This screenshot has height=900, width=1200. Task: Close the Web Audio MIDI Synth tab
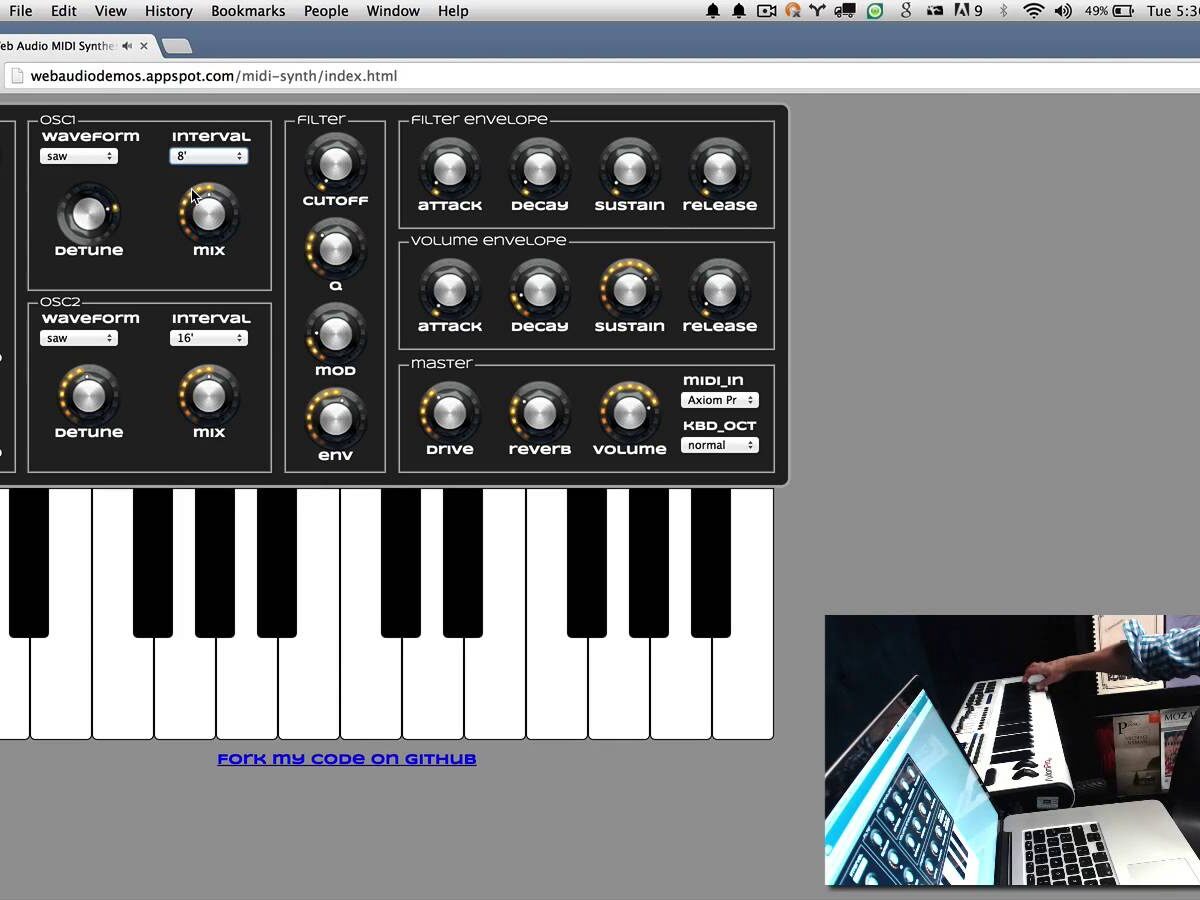144,46
